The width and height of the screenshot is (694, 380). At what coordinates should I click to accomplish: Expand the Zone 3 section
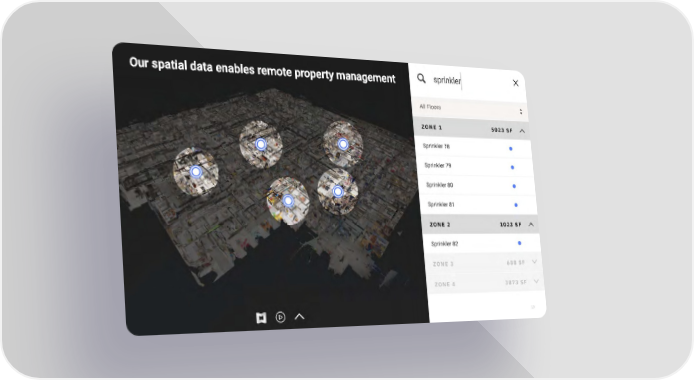482,263
